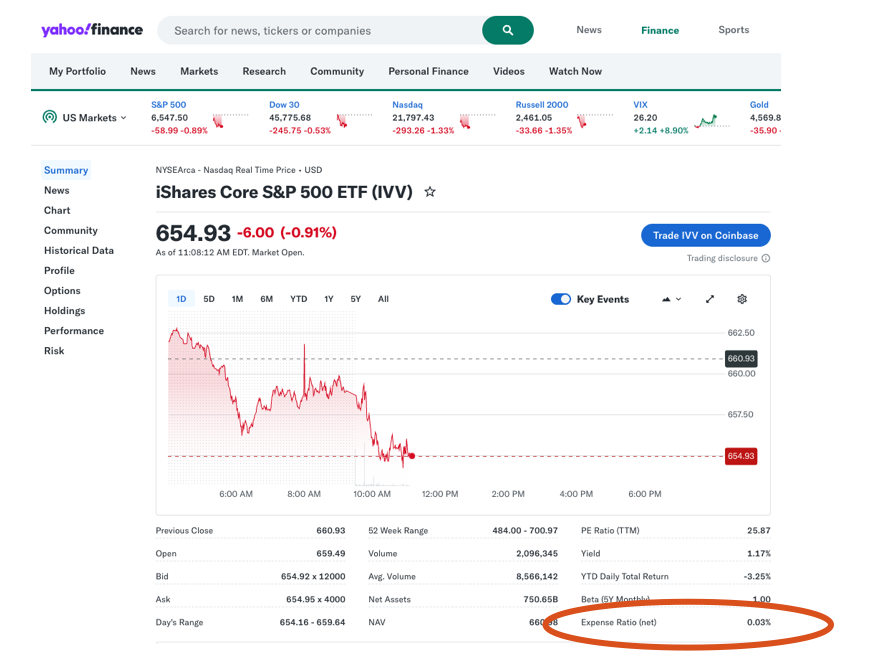The image size is (873, 666).
Task: Select the 1D chart range
Action: 181,299
